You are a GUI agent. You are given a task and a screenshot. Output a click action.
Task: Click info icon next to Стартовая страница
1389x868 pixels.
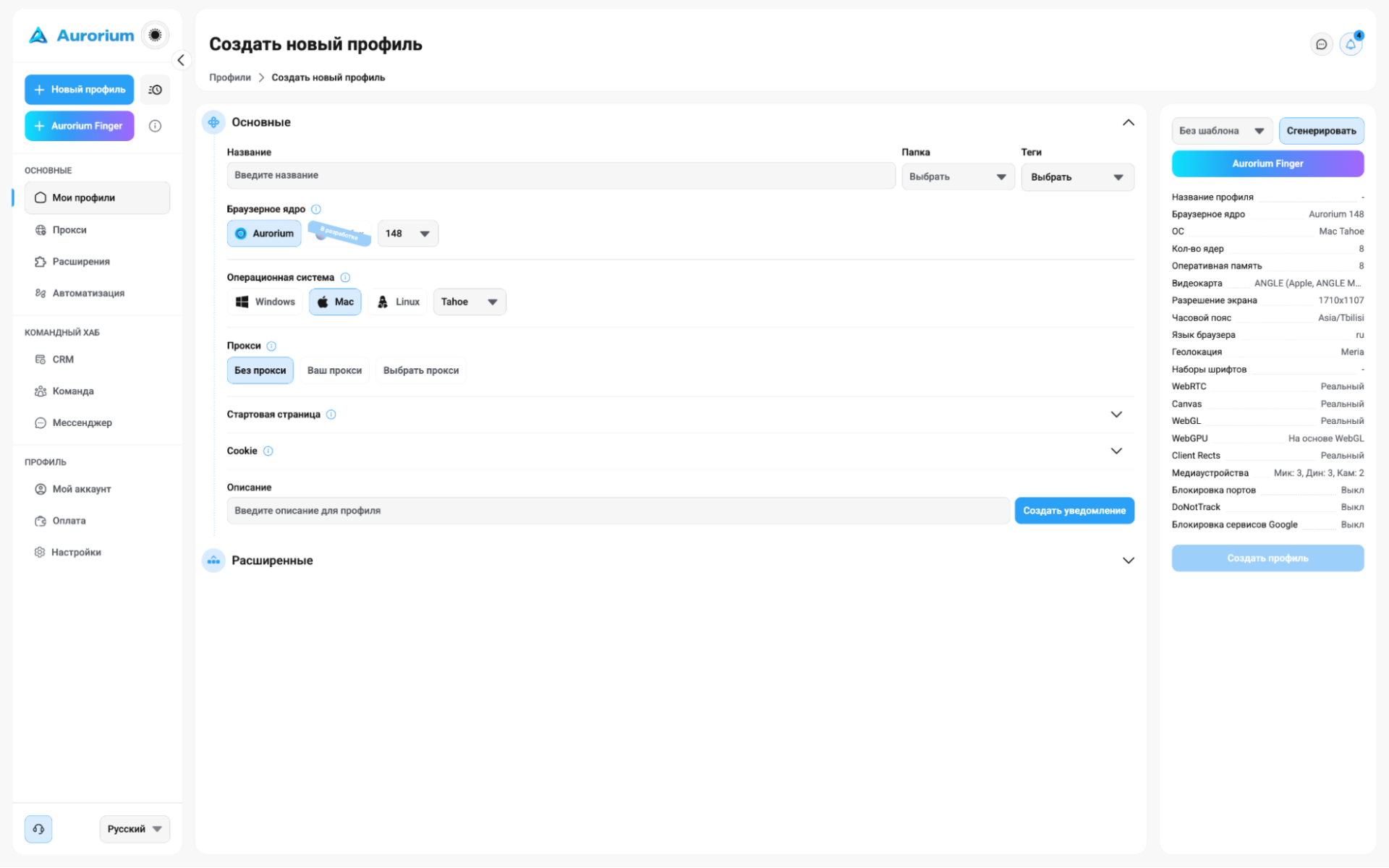331,414
